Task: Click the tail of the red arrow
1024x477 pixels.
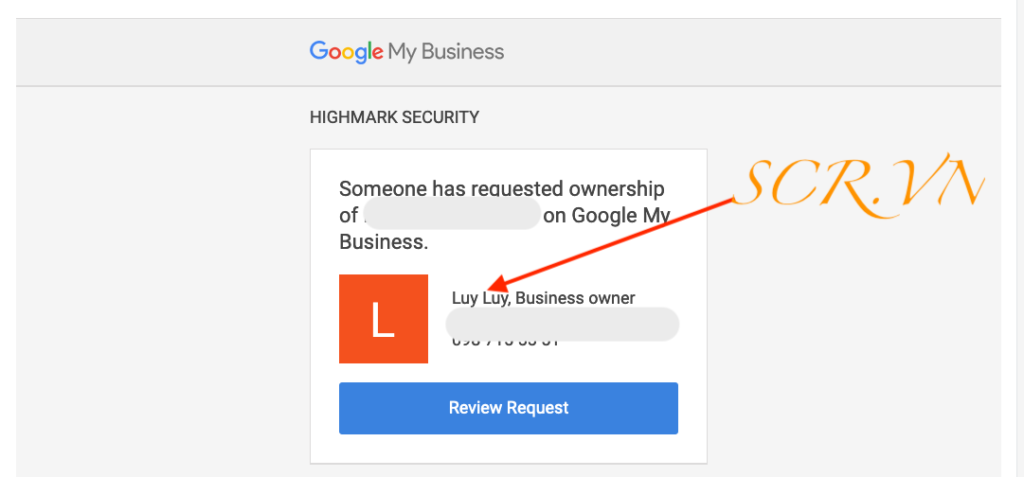Action: click(728, 200)
